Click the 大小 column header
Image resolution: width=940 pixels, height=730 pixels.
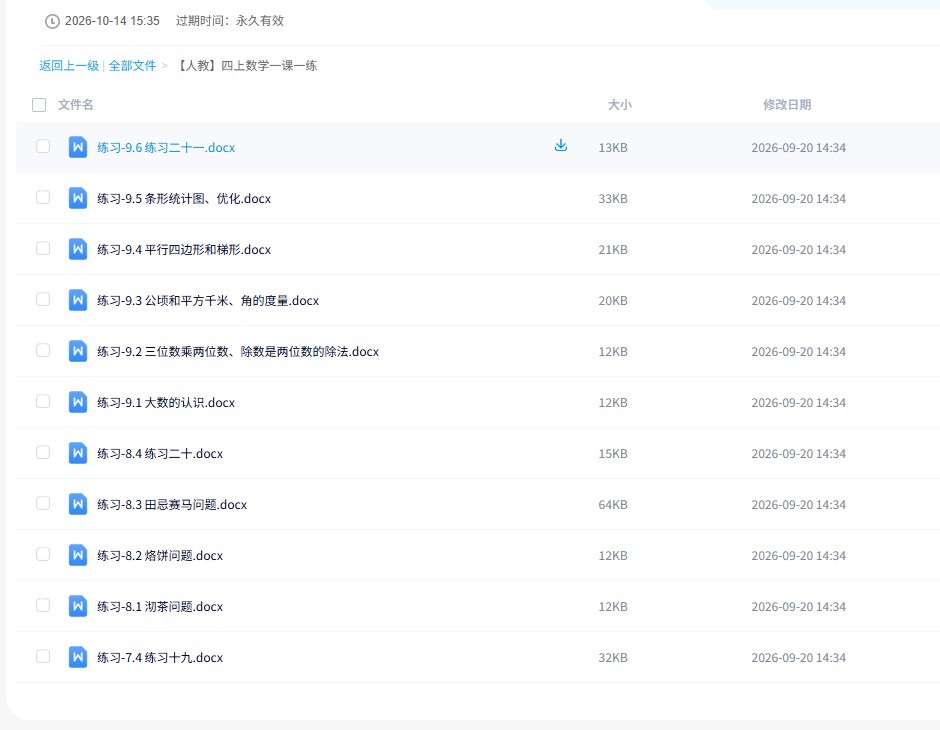pyautogui.click(x=620, y=105)
